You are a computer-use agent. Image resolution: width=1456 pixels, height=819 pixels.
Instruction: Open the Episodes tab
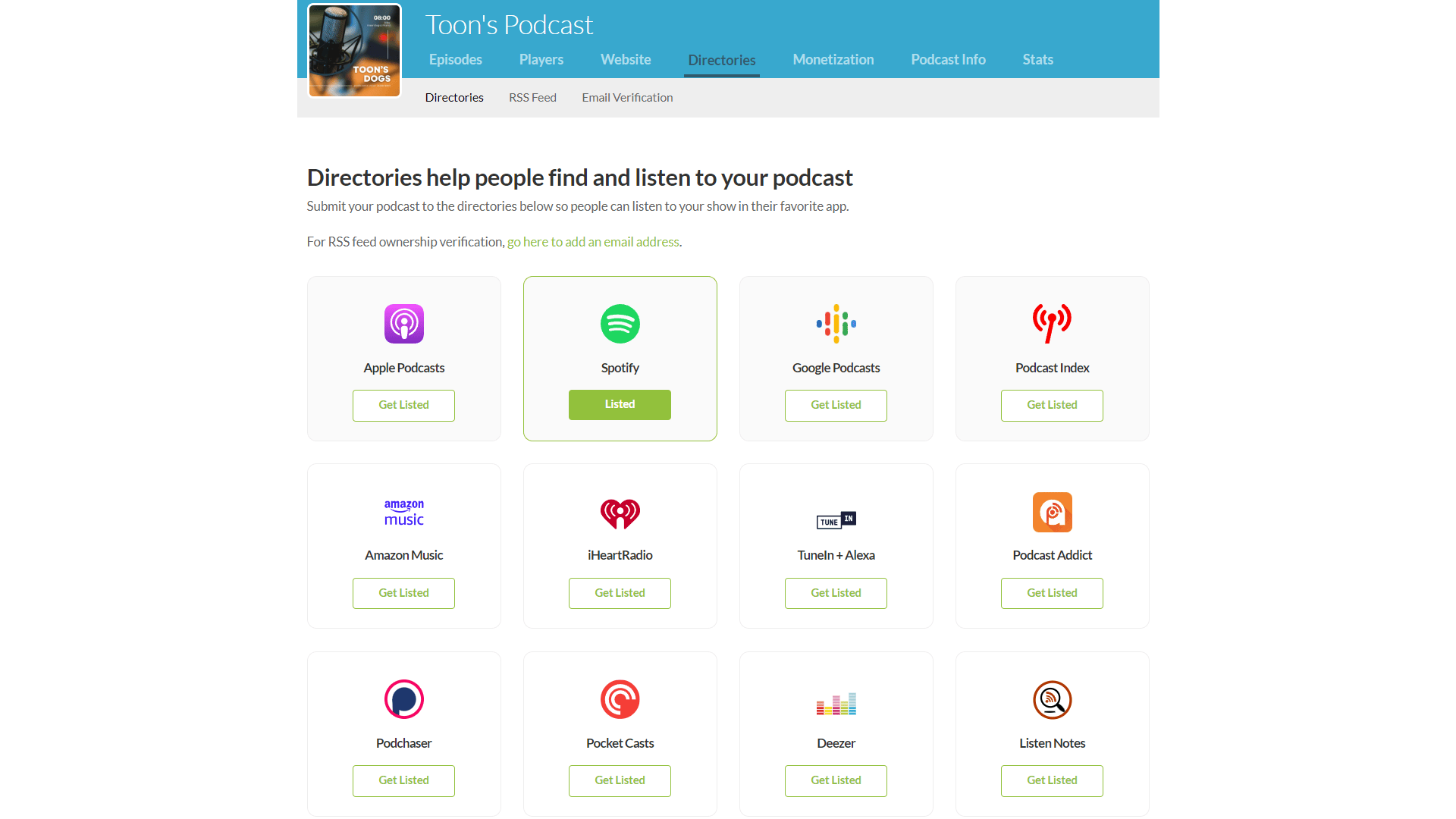[x=455, y=60]
